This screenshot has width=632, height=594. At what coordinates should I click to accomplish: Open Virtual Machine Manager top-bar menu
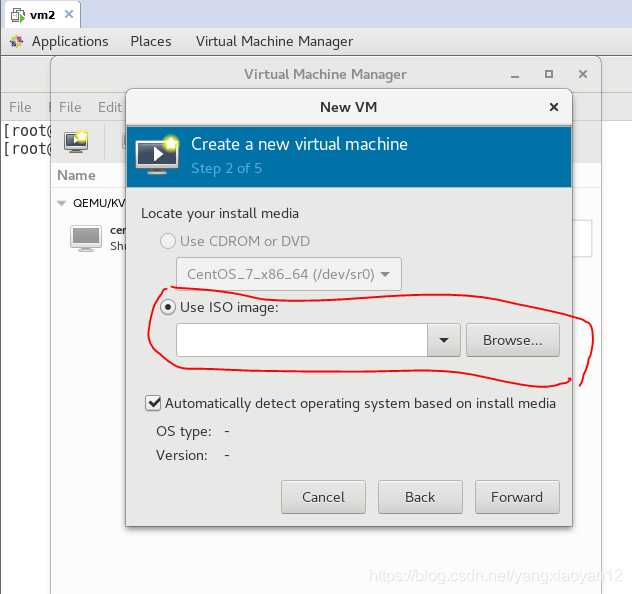click(274, 42)
